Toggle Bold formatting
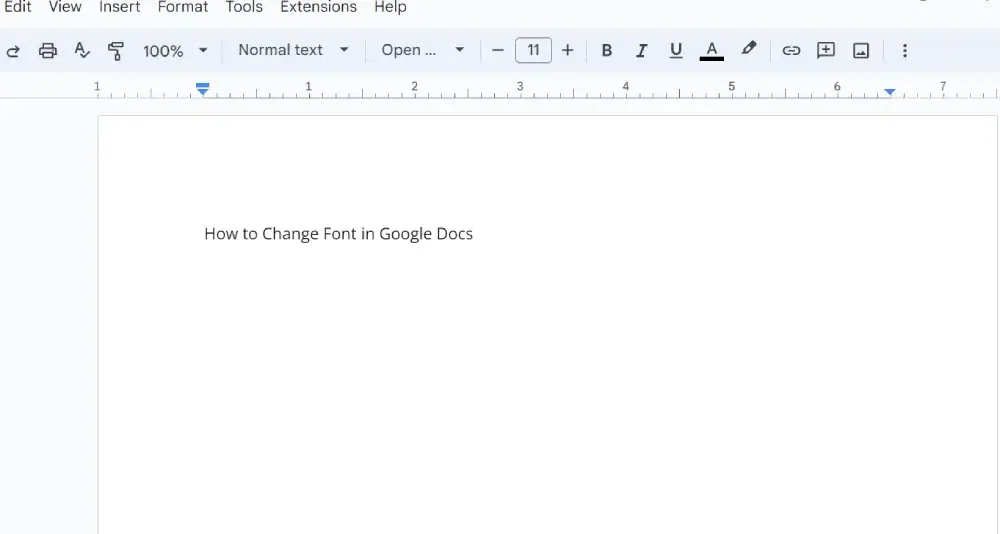The width and height of the screenshot is (1000, 534). tap(607, 50)
